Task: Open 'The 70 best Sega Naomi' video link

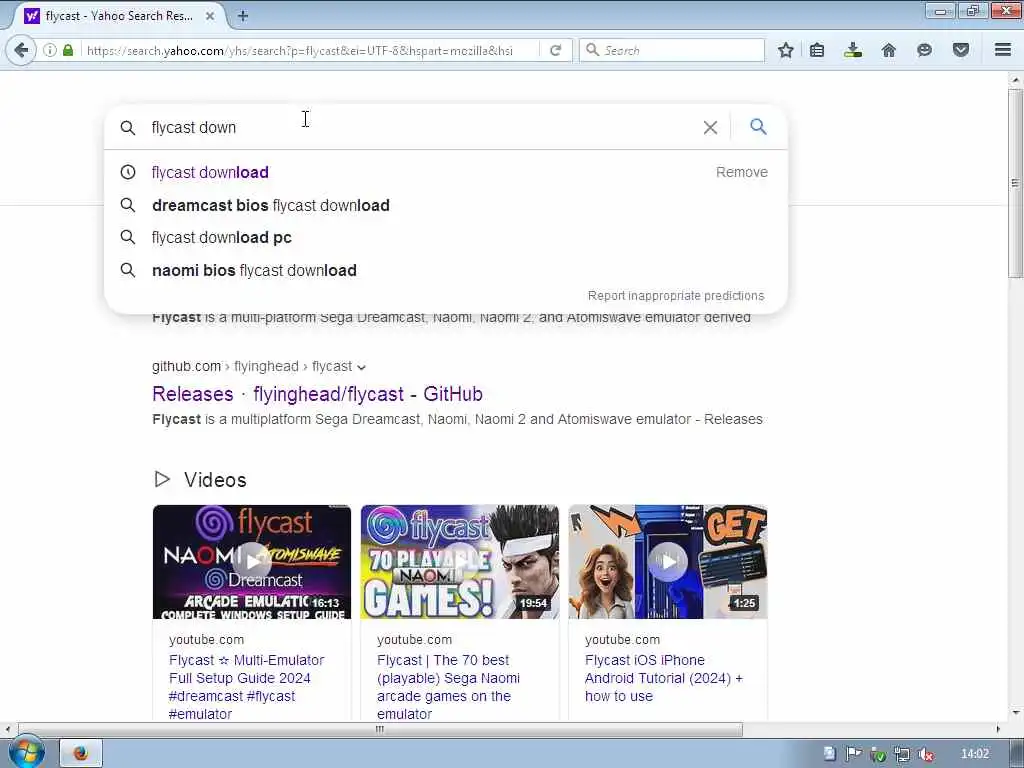Action: 448,687
